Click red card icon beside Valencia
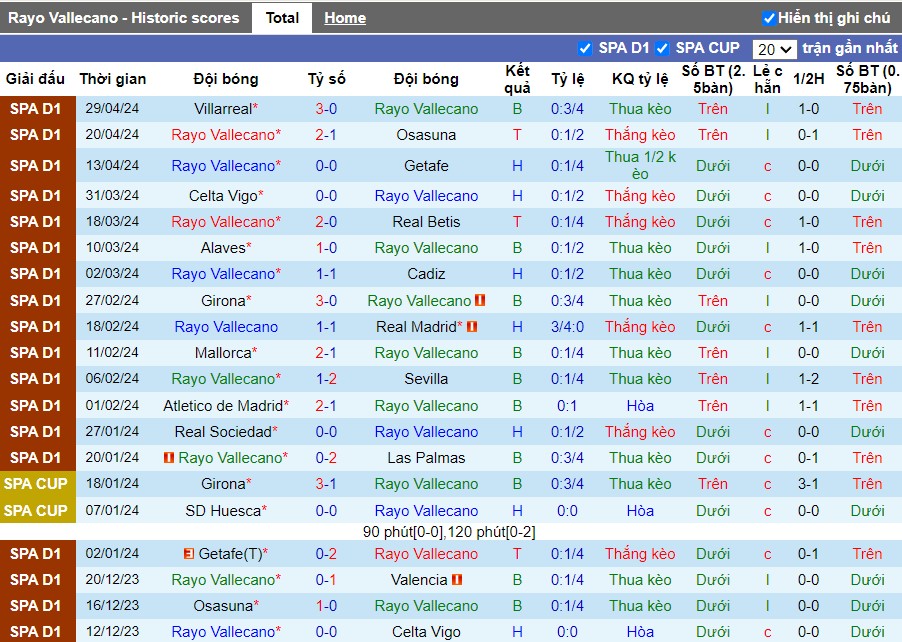Viewport: 902px width, 642px height. tap(457, 580)
